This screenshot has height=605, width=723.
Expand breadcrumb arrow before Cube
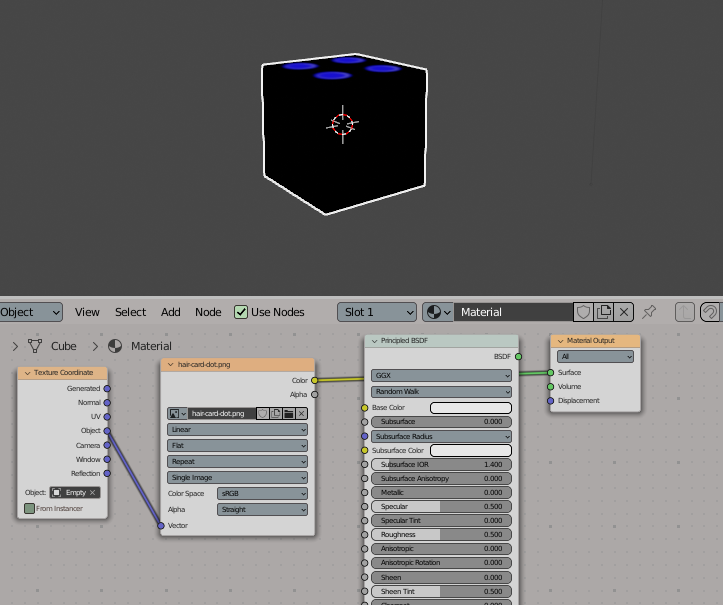coord(15,346)
